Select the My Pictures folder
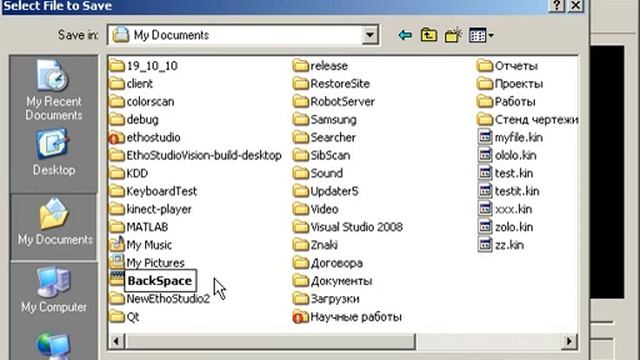 147,263
